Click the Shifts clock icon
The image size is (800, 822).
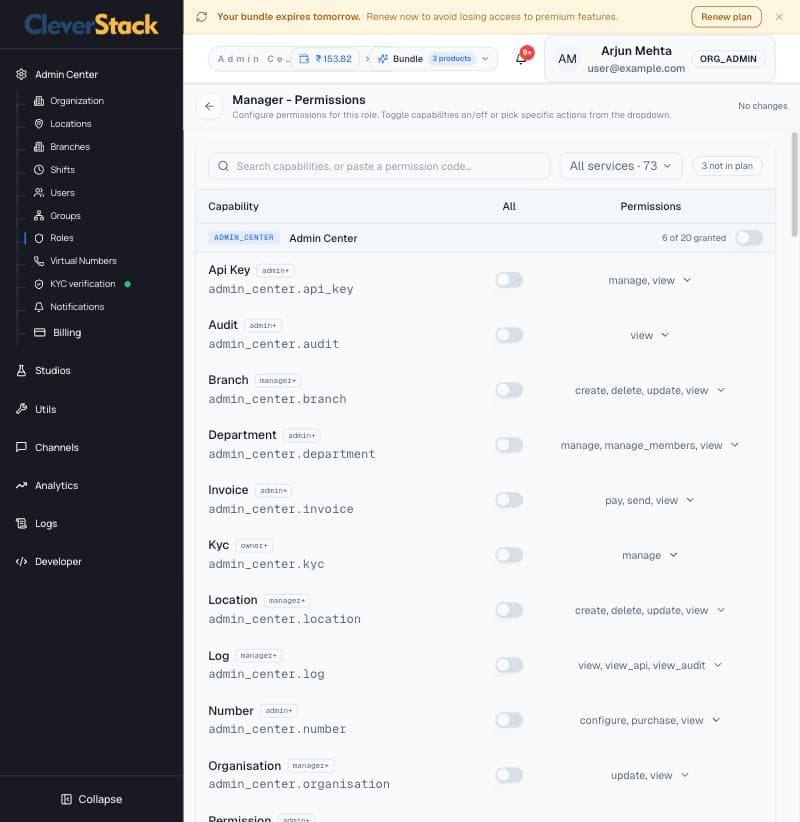tap(39, 170)
